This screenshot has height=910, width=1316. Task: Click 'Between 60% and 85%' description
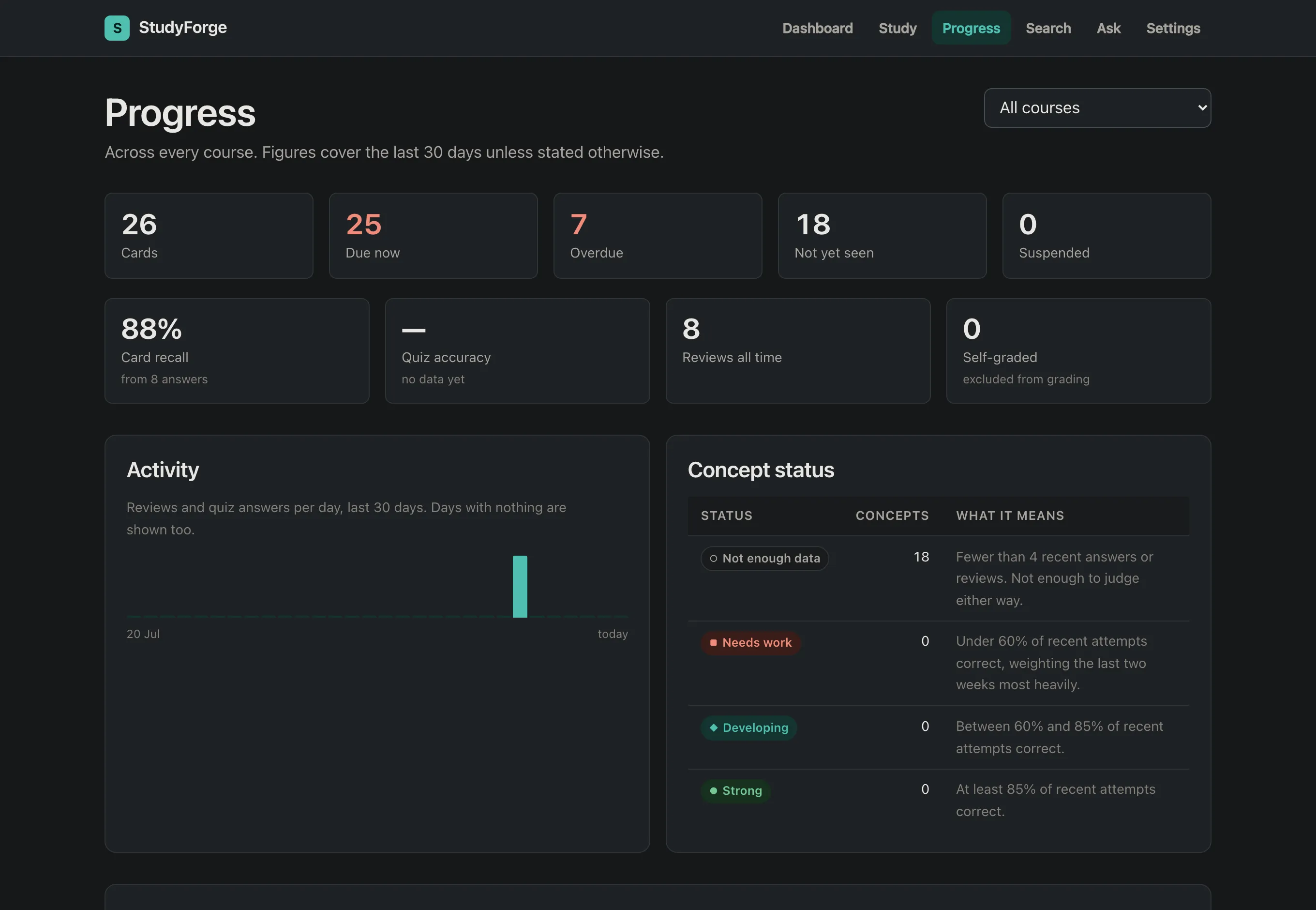coord(1060,737)
